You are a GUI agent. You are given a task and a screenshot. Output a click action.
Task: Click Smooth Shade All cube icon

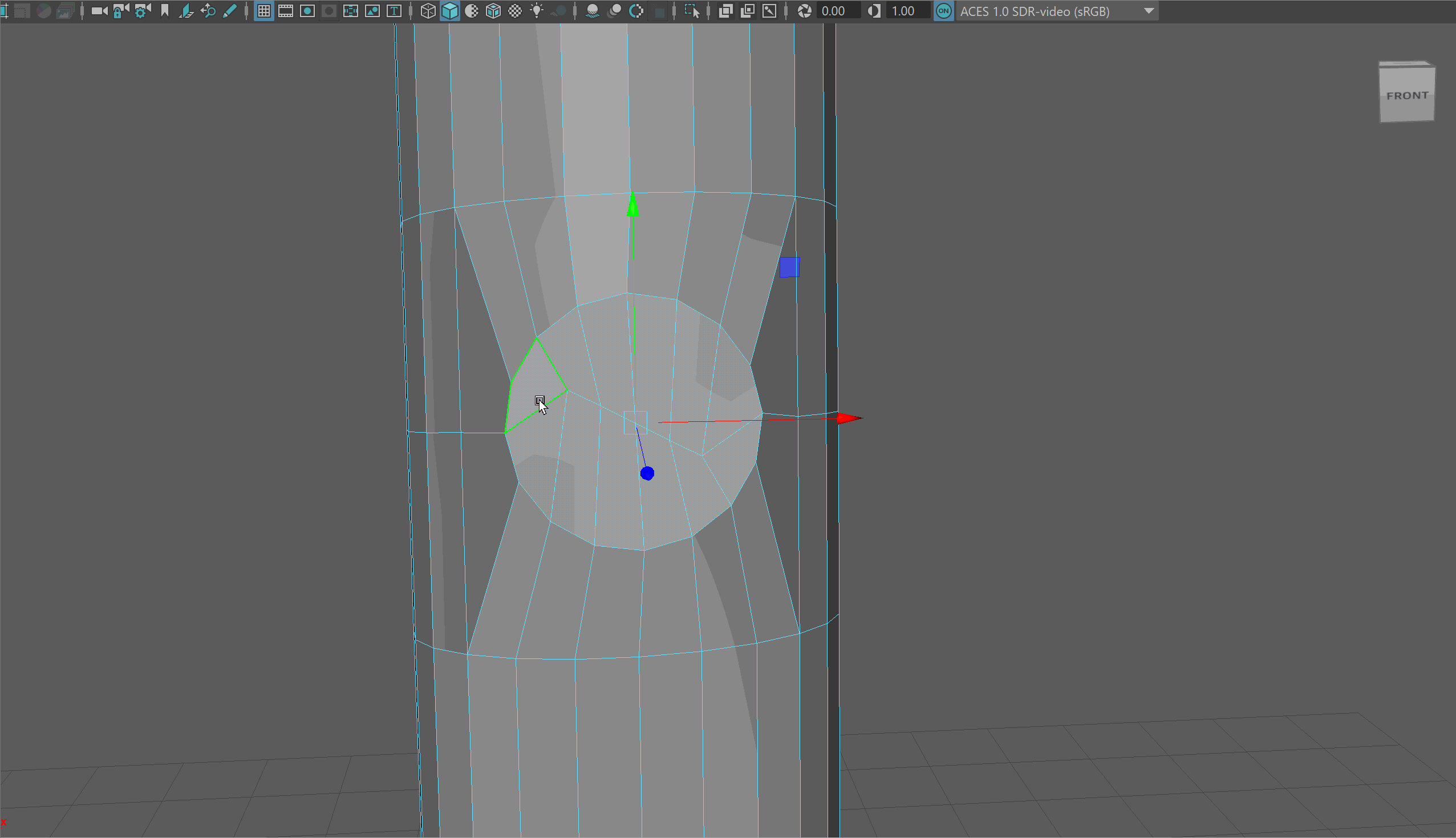tap(449, 11)
